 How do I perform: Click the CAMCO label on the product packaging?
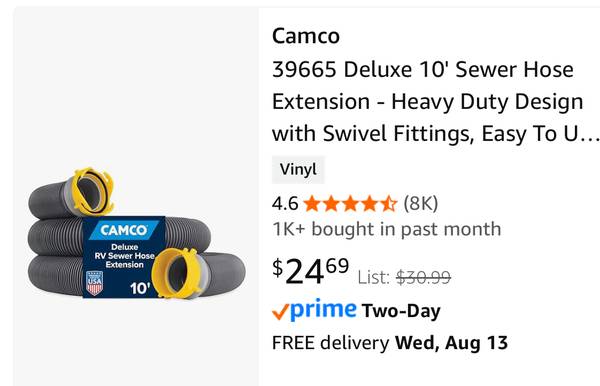click(124, 230)
